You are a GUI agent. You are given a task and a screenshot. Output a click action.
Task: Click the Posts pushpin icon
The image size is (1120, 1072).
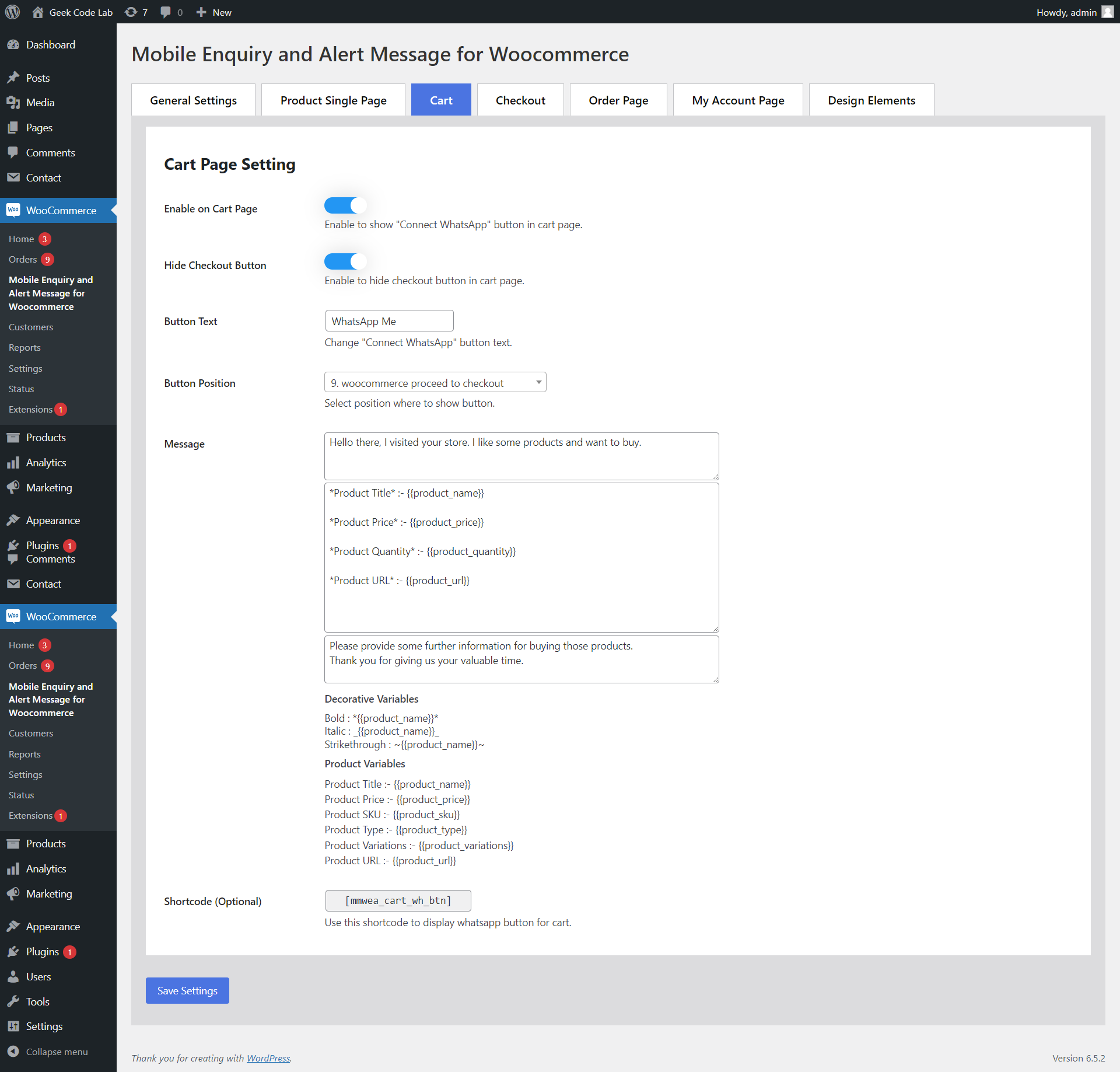(13, 78)
